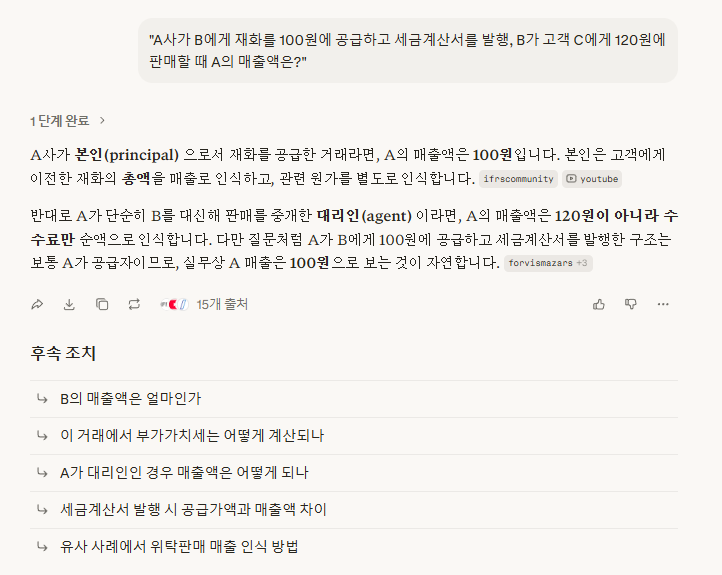Click the thumbs down icon
This screenshot has height=575, width=722.
[x=631, y=304]
